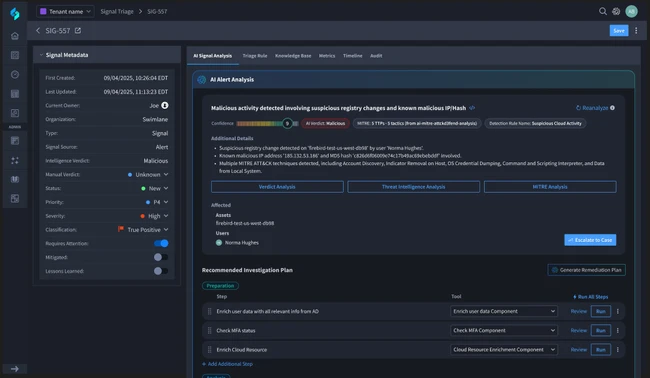Enable the Mitigated toggle
Screen dimensions: 650x378
click(x=161, y=257)
